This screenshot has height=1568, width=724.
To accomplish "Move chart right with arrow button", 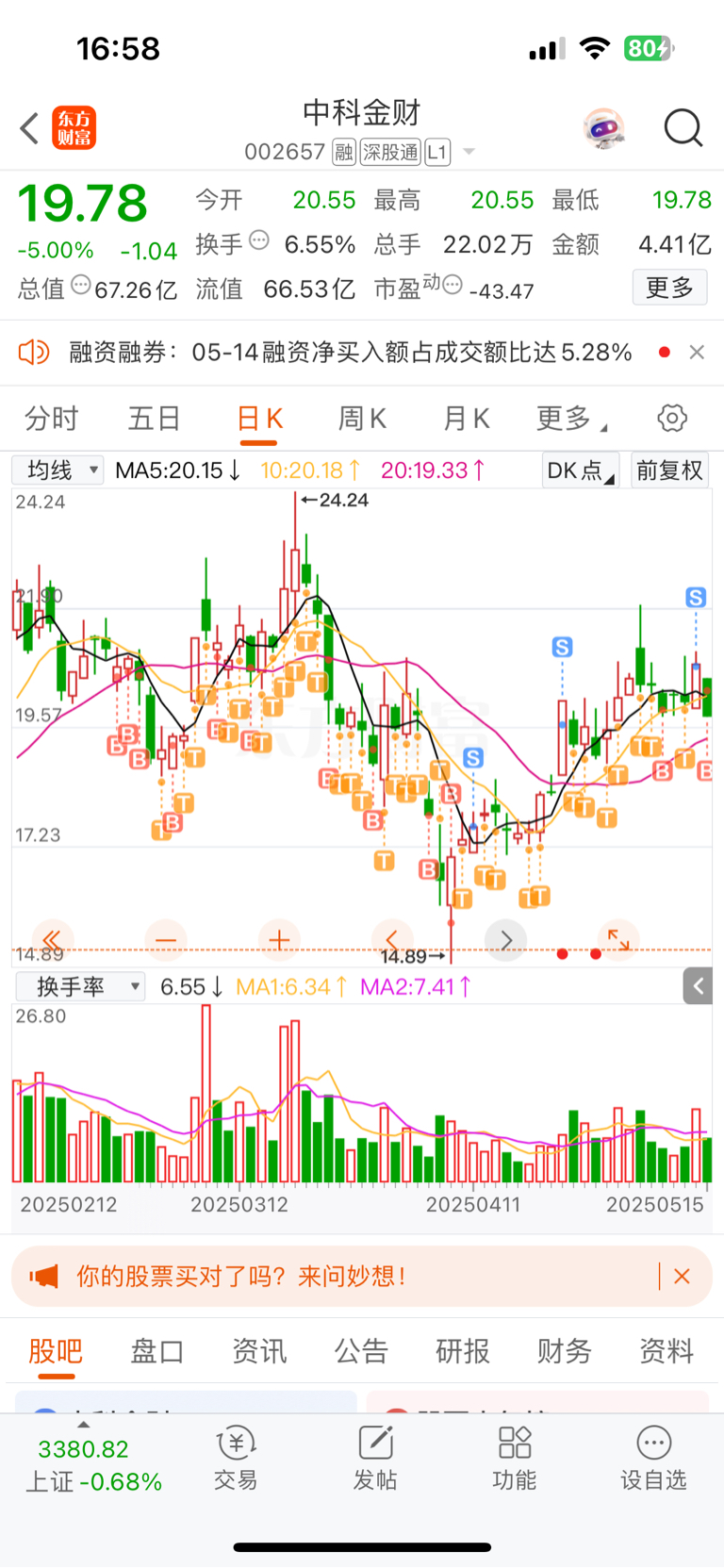I will (x=505, y=940).
